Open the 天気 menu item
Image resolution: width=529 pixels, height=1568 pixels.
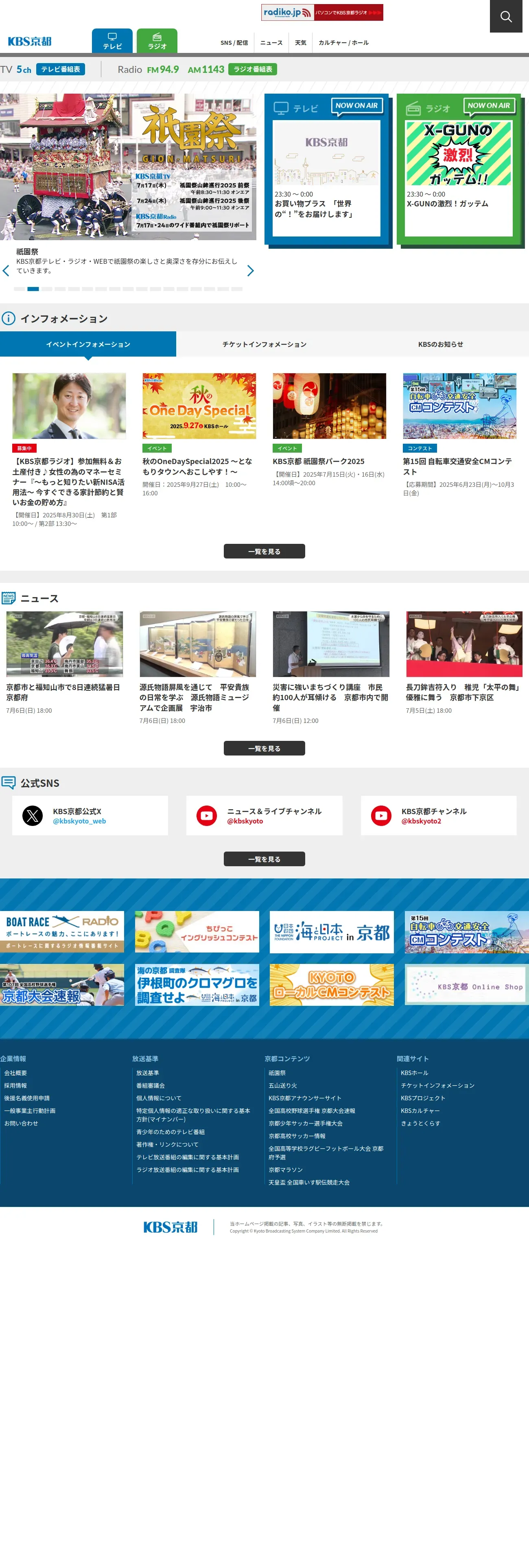pos(301,43)
